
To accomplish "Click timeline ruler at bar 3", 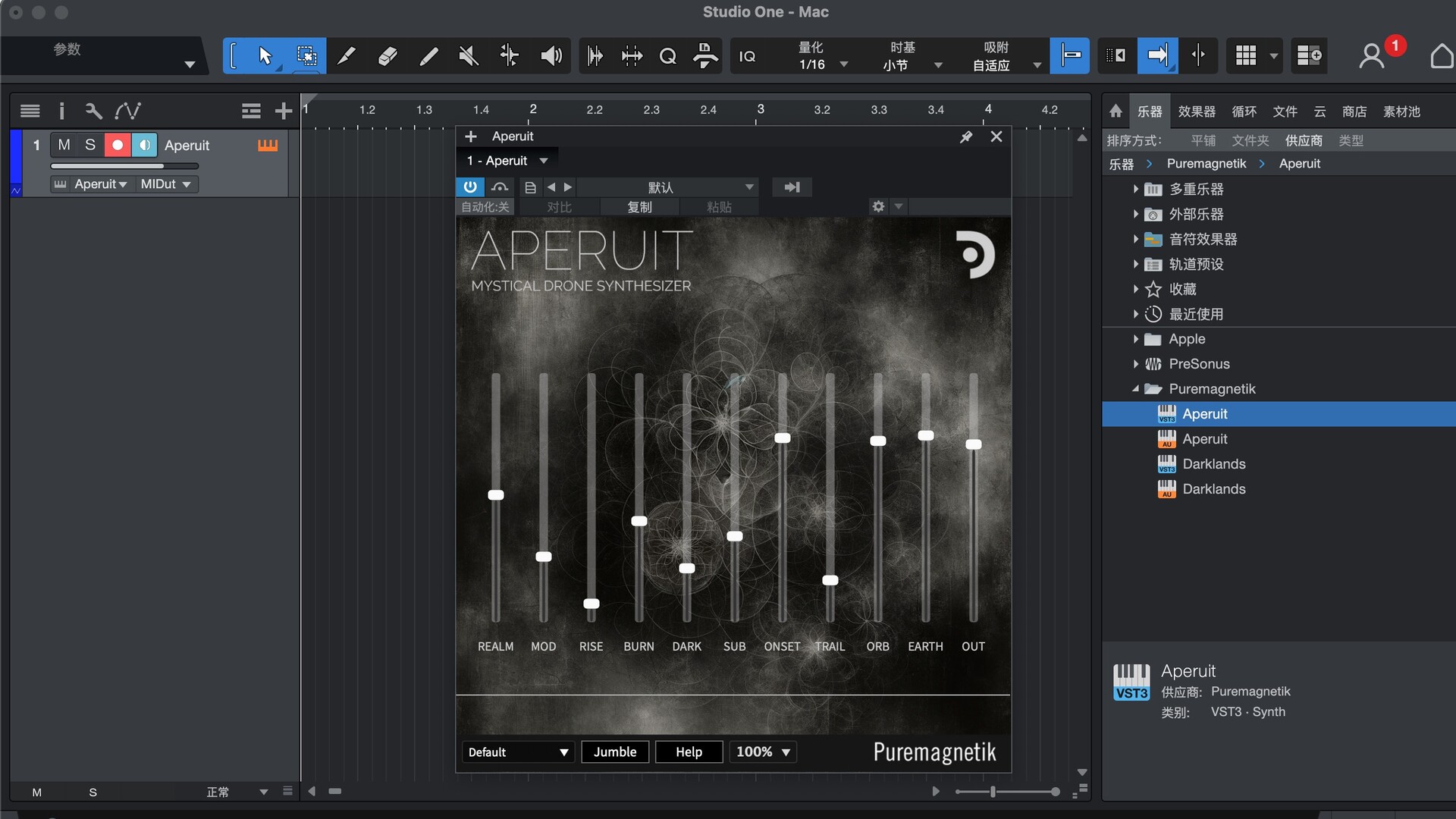I will (760, 110).
